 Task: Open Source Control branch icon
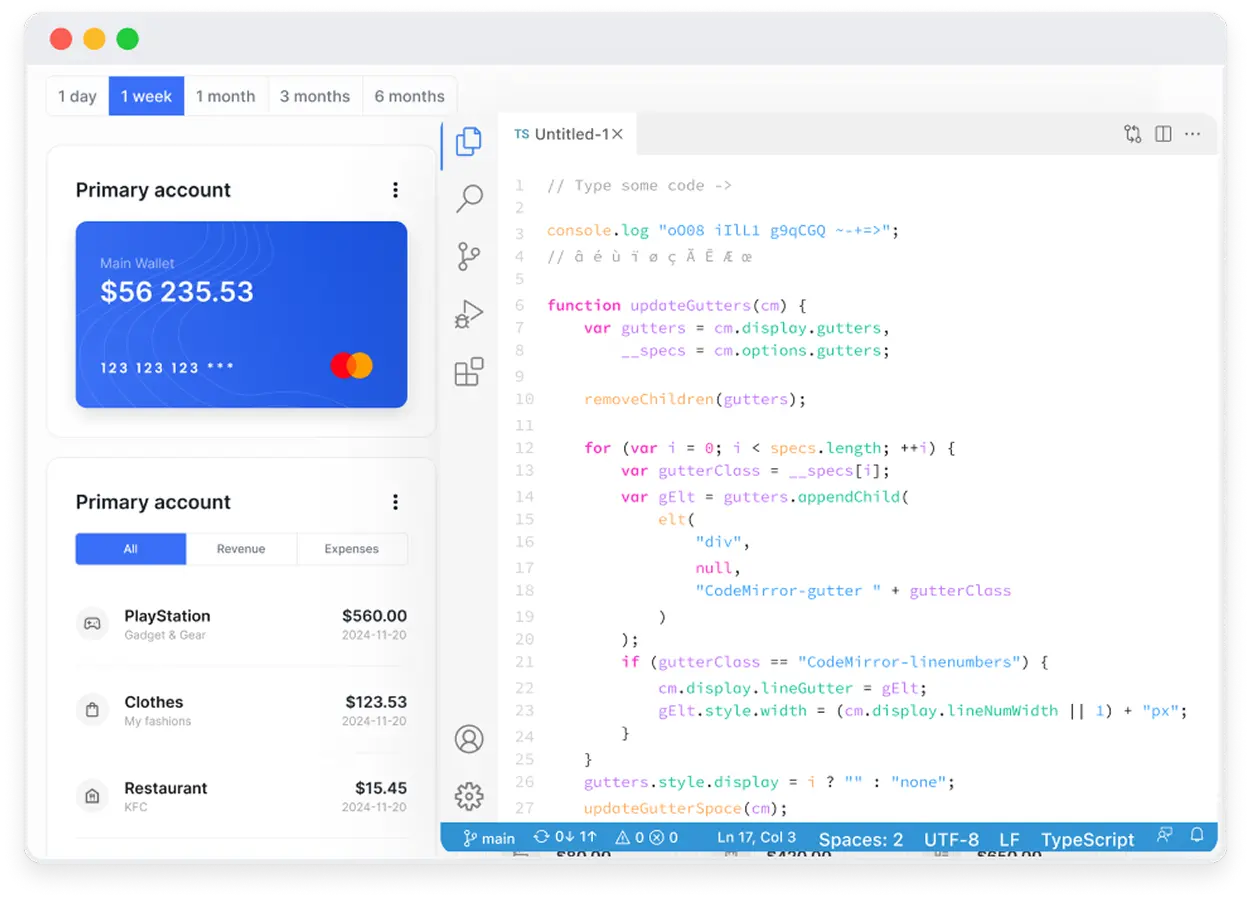pos(469,256)
